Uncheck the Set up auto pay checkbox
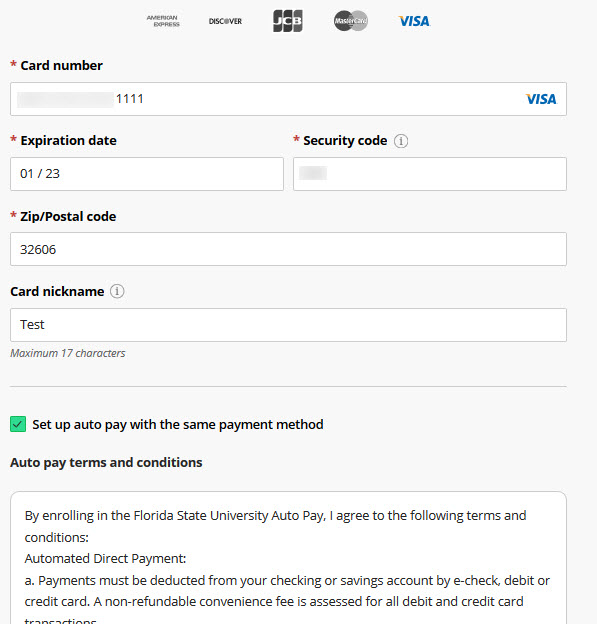 click(x=18, y=424)
